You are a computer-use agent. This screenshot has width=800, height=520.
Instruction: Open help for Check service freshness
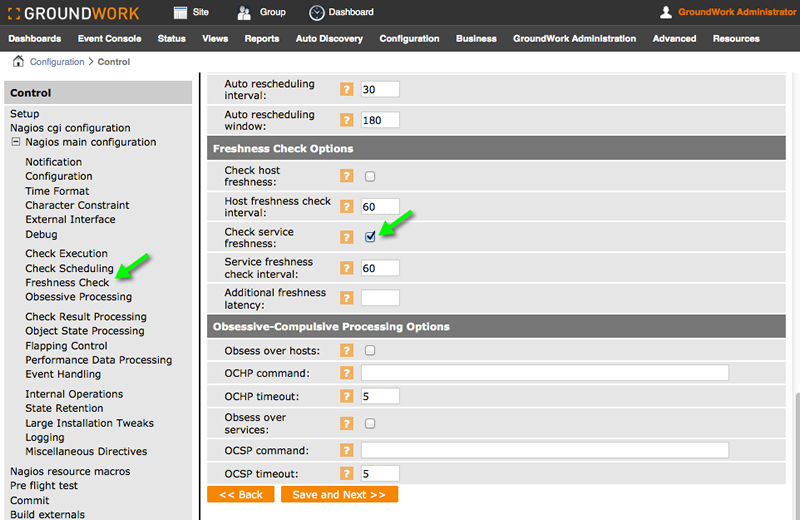point(346,237)
